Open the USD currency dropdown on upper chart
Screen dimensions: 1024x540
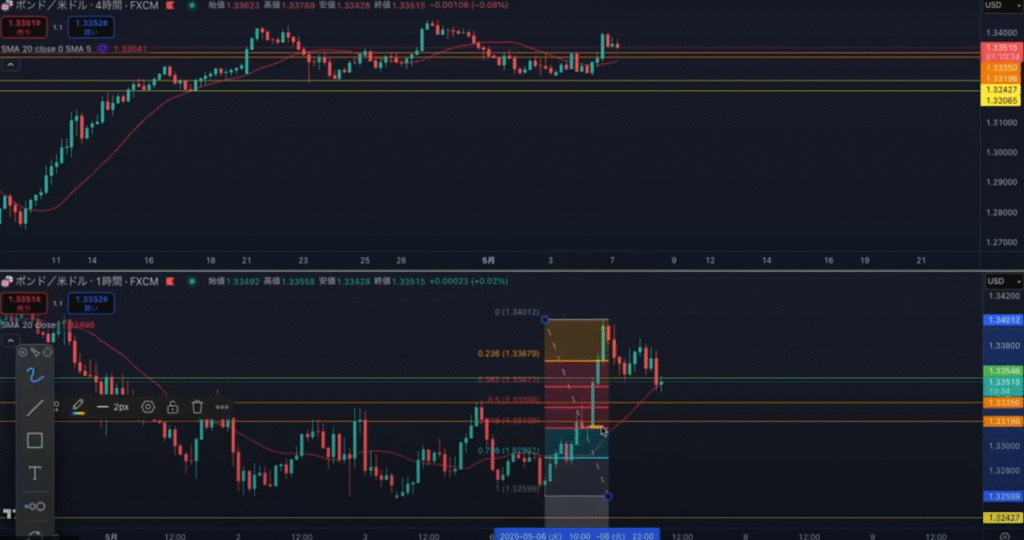(993, 5)
